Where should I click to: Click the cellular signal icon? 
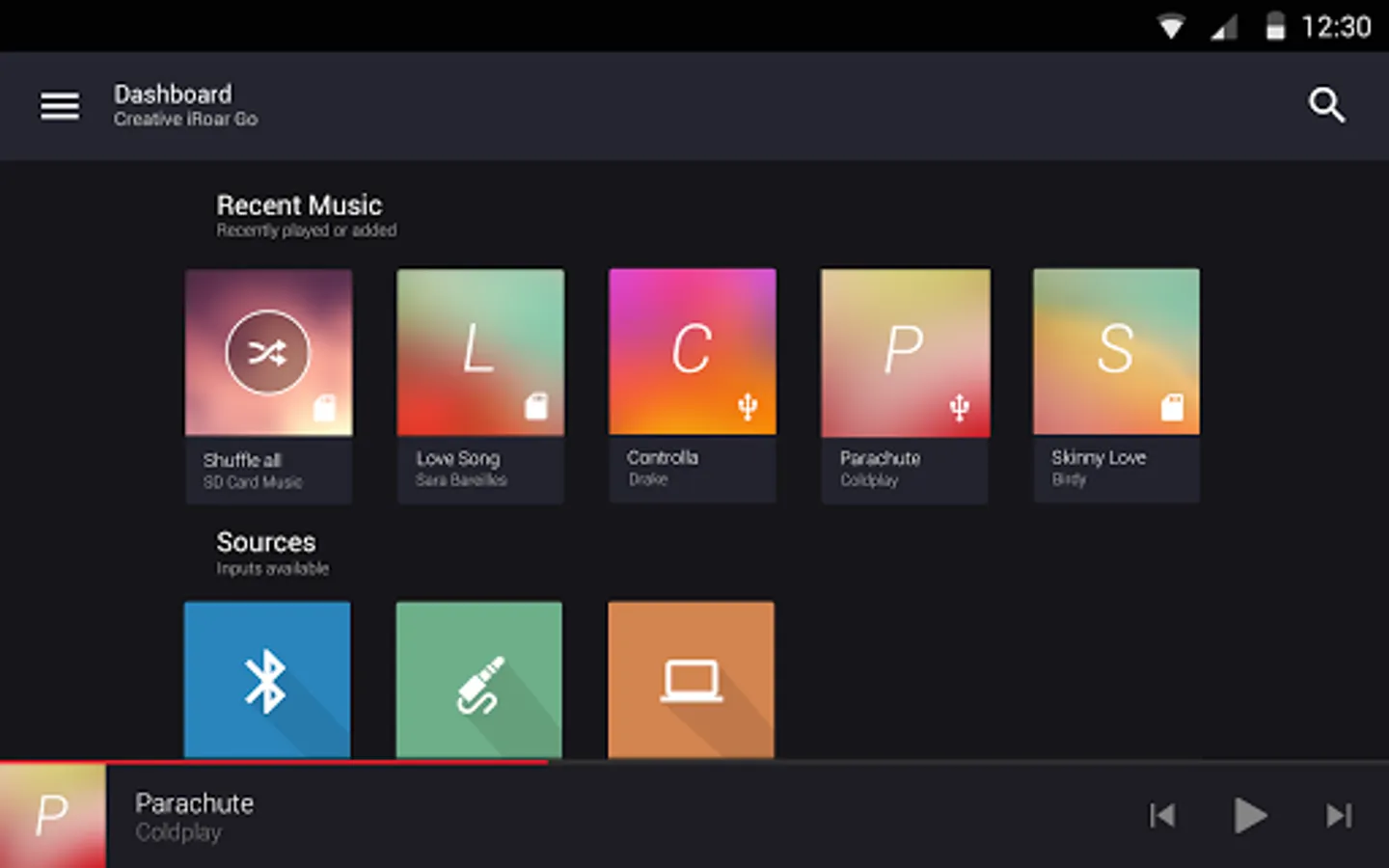pos(1224,28)
